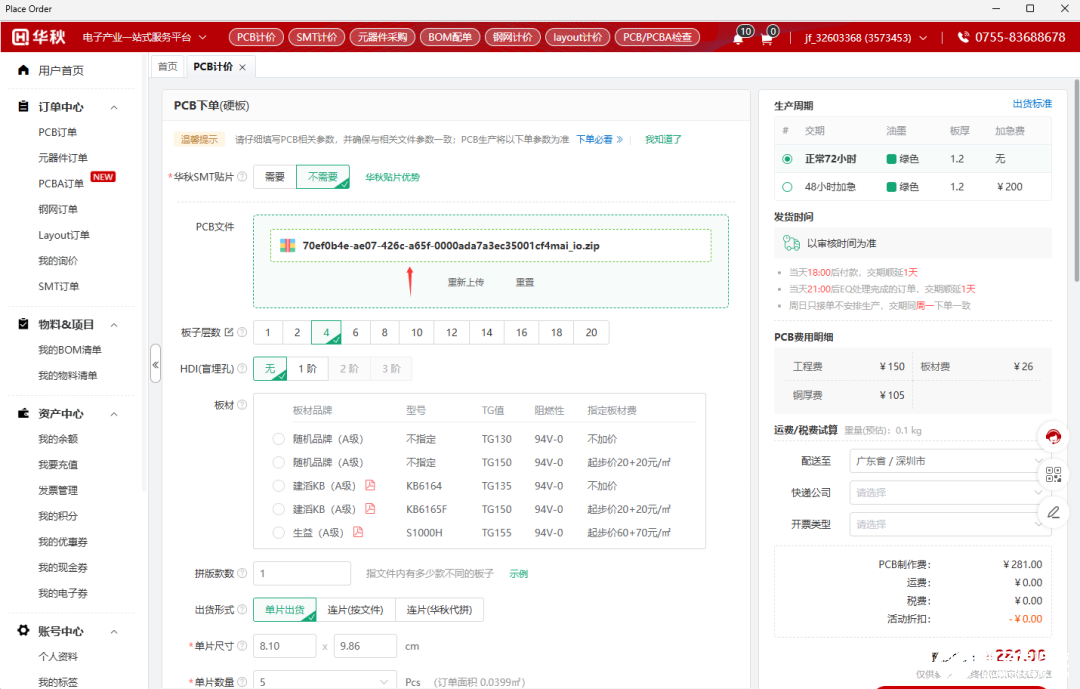The image size is (1080, 689).
Task: Open the QR code floating icon
Action: 1053,474
